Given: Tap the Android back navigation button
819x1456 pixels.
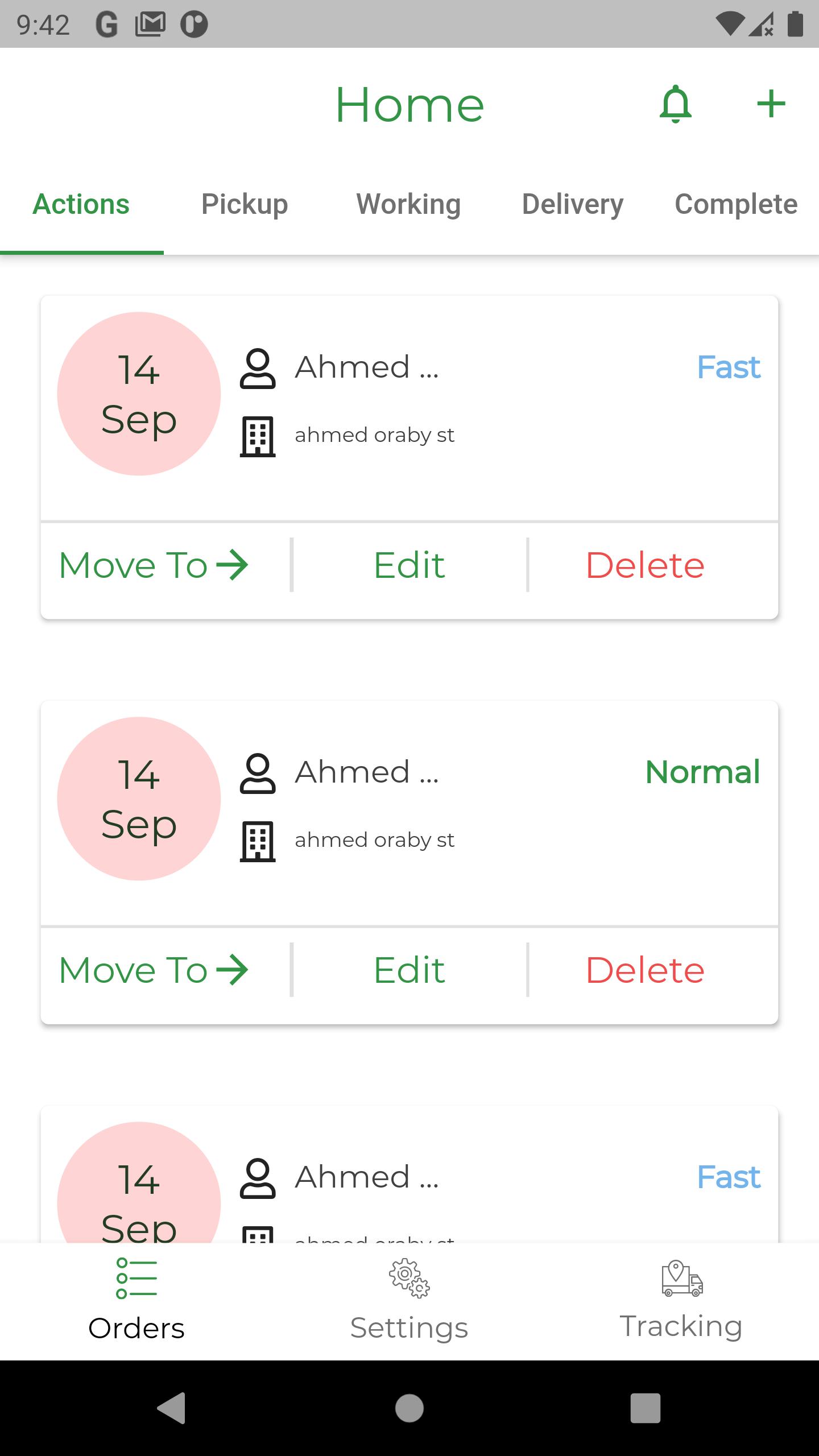Looking at the screenshot, I should [172, 1408].
